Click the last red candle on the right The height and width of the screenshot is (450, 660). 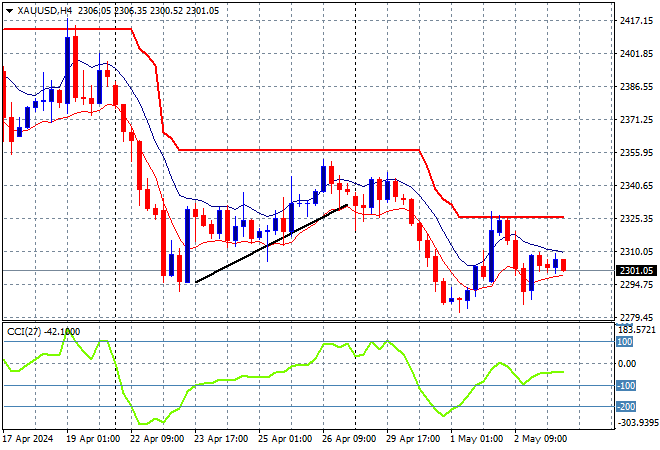[564, 265]
